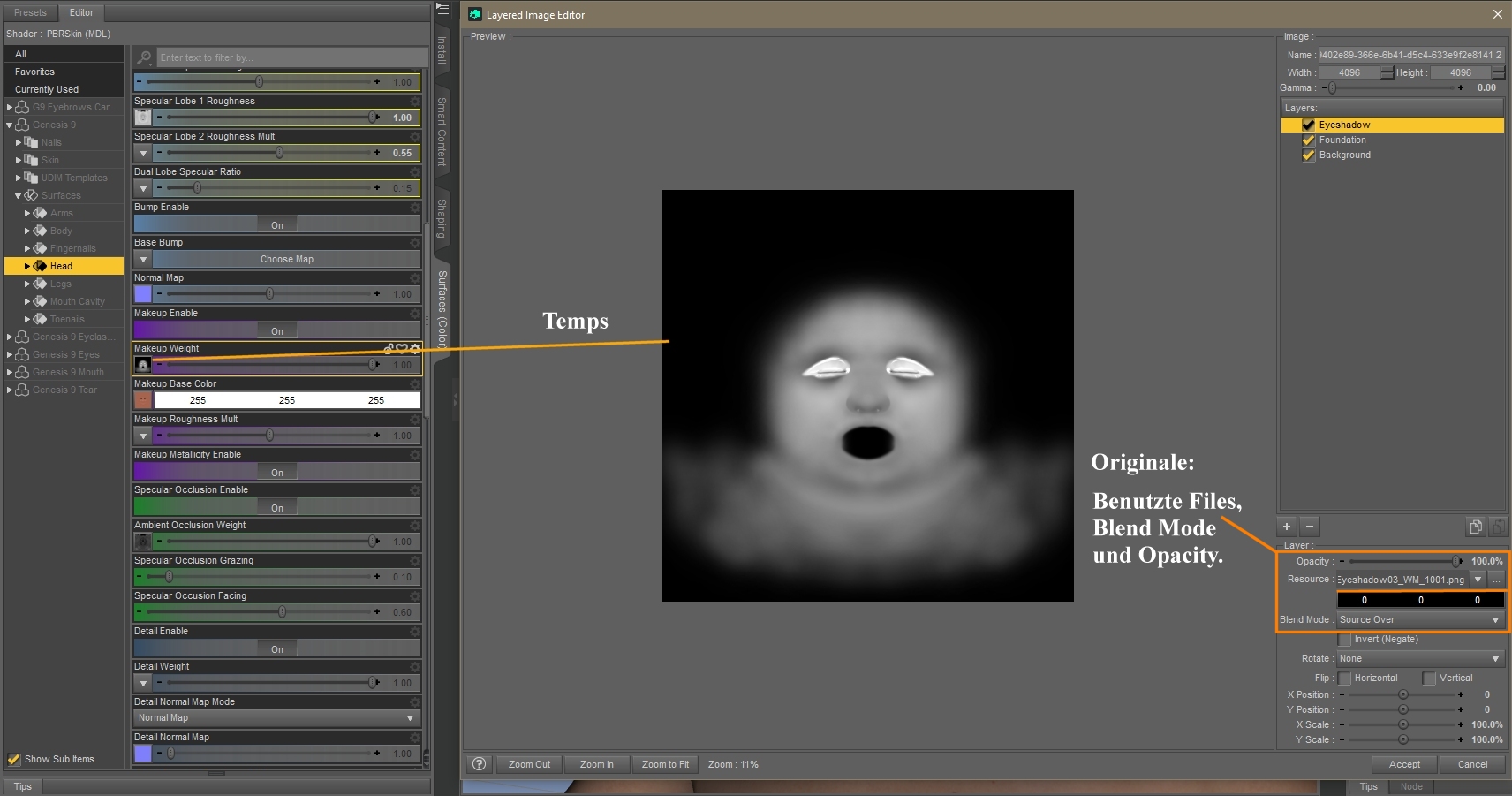Image resolution: width=1512 pixels, height=796 pixels.
Task: Click the search magnifier icon in filter bar
Action: [x=144, y=57]
